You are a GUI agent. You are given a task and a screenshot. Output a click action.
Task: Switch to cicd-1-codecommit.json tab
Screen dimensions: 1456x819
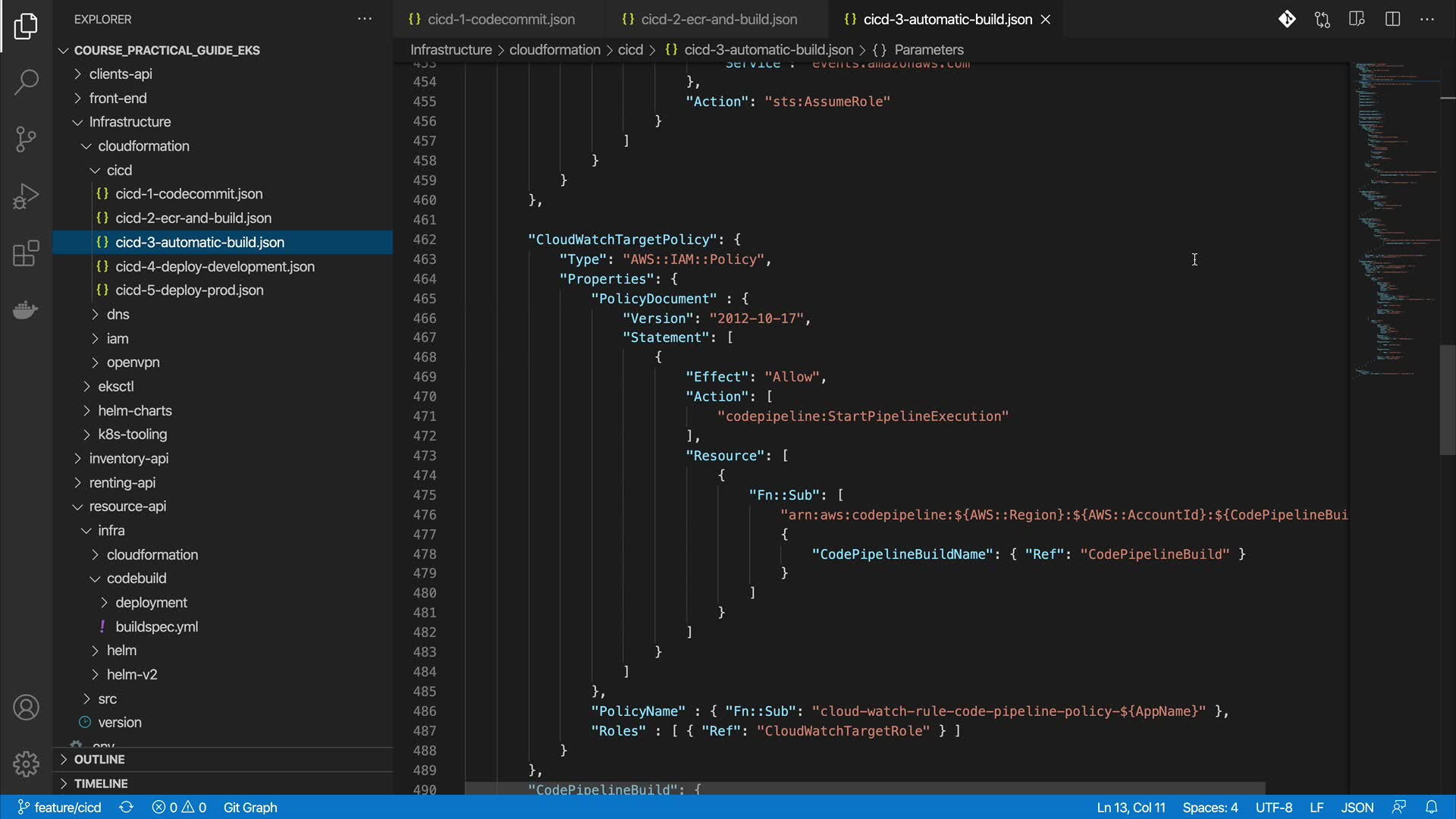(500, 19)
